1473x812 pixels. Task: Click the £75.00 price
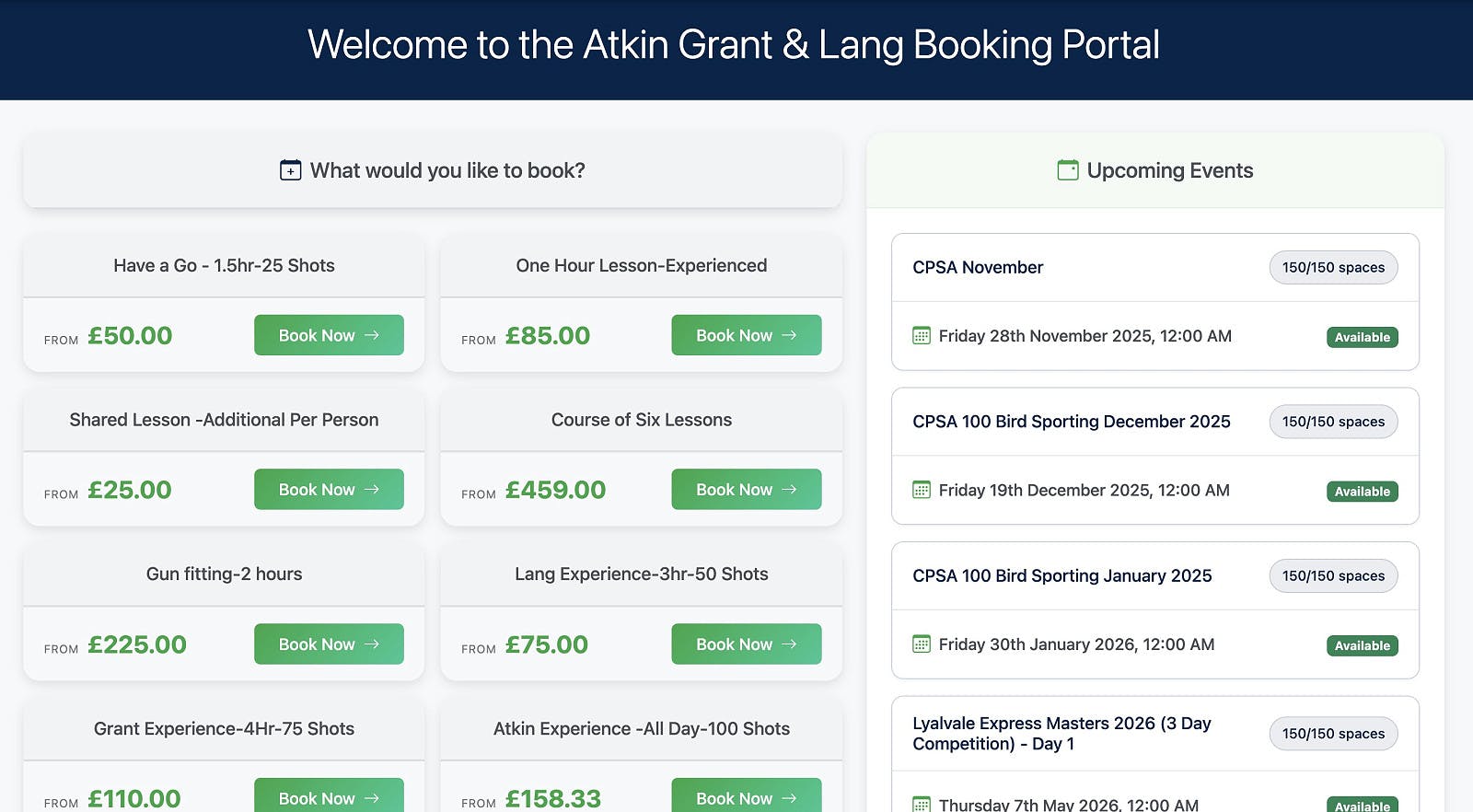click(547, 644)
